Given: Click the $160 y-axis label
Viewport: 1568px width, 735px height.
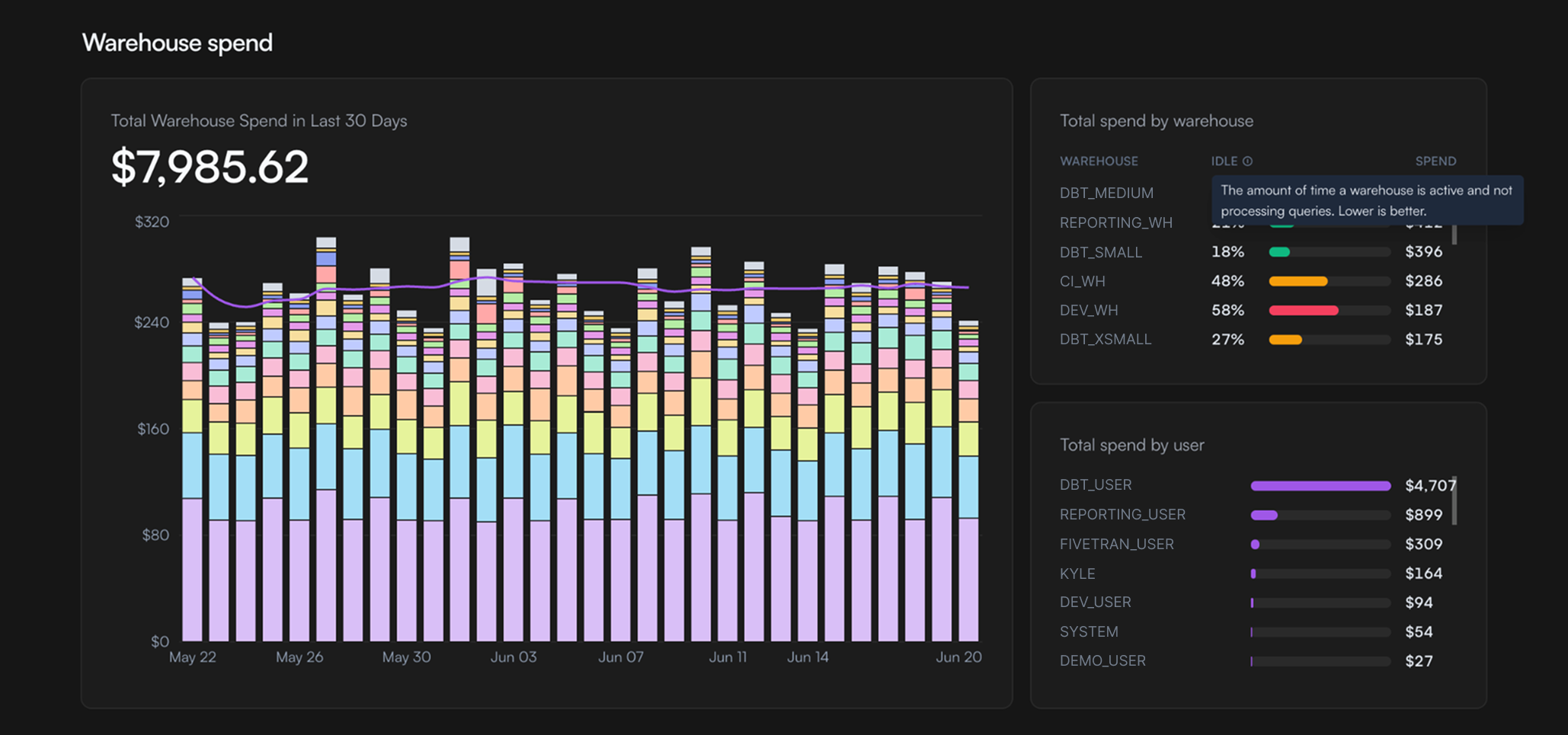Looking at the screenshot, I should [x=152, y=429].
